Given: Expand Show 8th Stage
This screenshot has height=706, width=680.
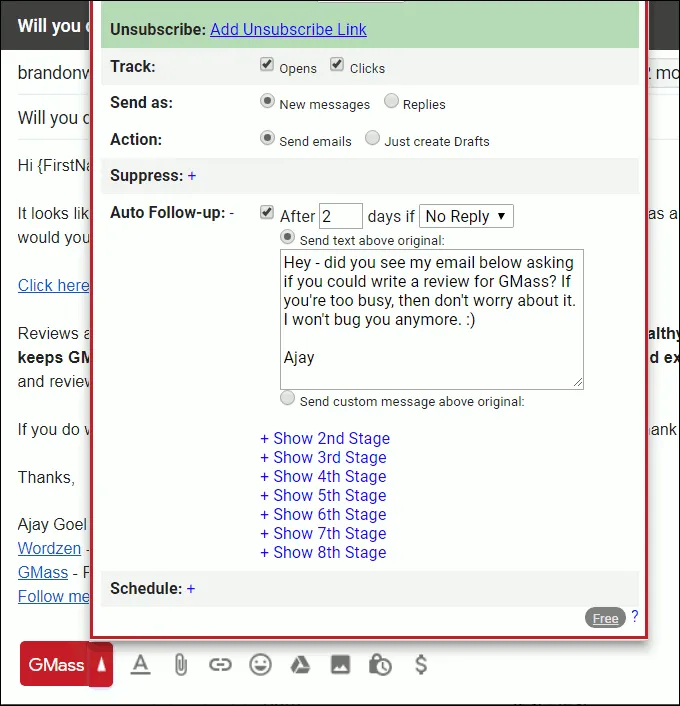Looking at the screenshot, I should [x=323, y=552].
